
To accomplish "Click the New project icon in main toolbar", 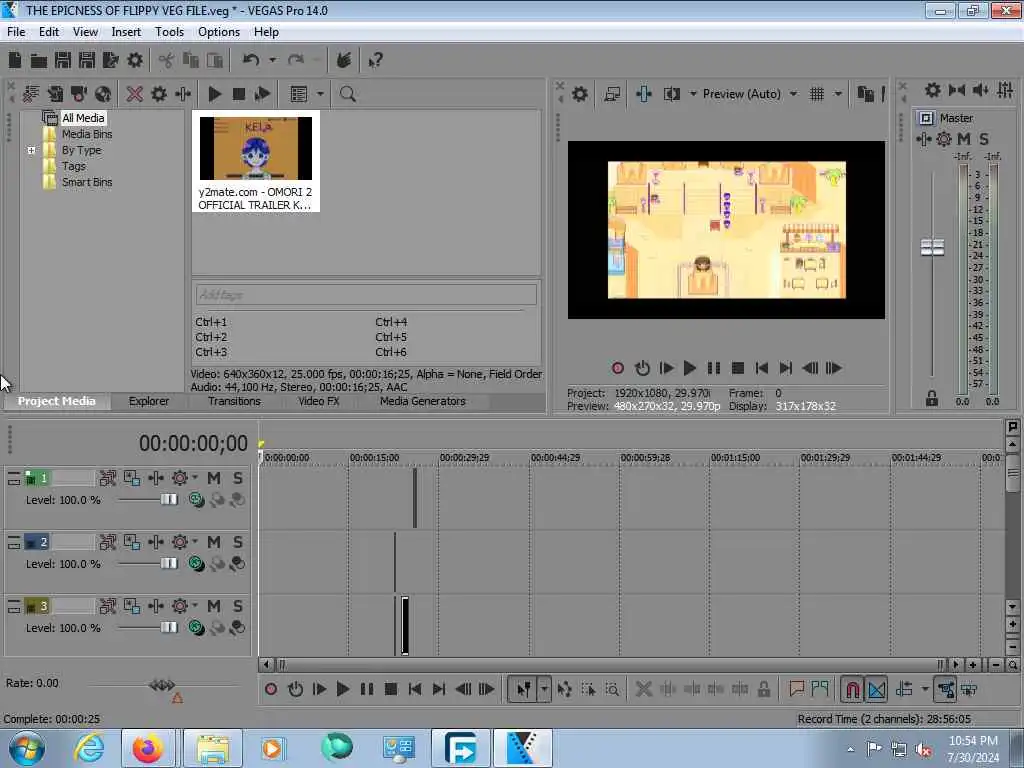I will click(15, 61).
